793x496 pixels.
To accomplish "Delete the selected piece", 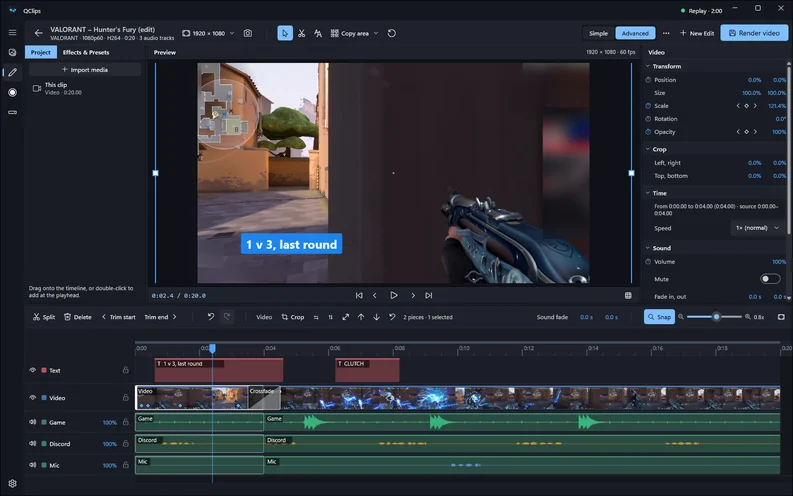I will pyautogui.click(x=78, y=317).
